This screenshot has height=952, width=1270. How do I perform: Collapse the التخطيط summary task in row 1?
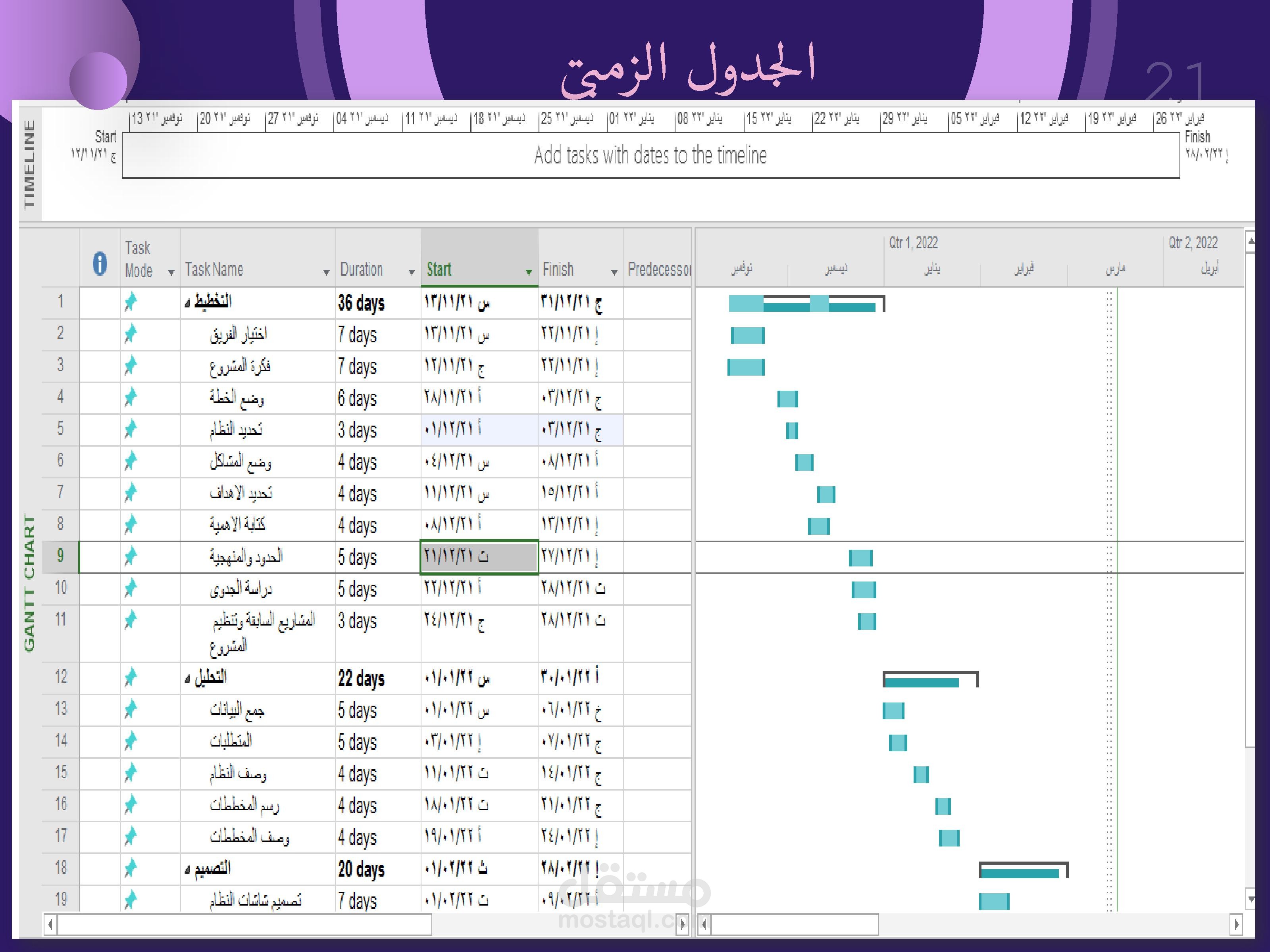[188, 303]
